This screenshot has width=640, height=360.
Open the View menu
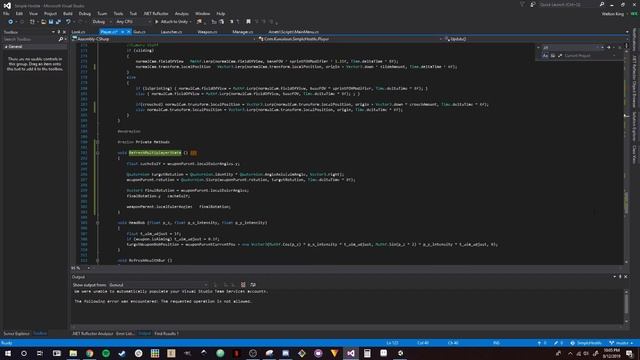pyautogui.click(x=33, y=13)
